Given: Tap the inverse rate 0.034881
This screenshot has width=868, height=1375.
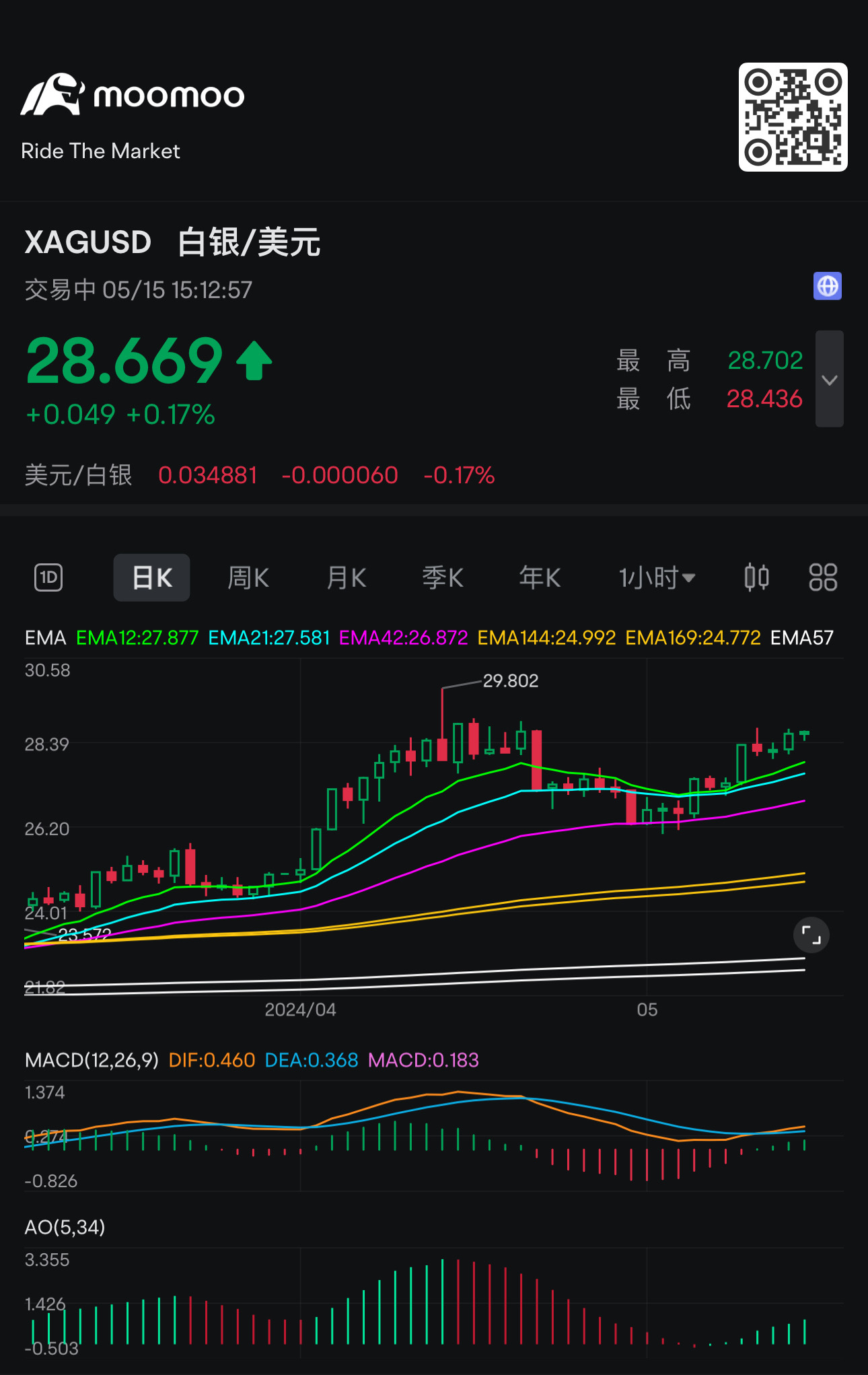Looking at the screenshot, I should tap(208, 475).
